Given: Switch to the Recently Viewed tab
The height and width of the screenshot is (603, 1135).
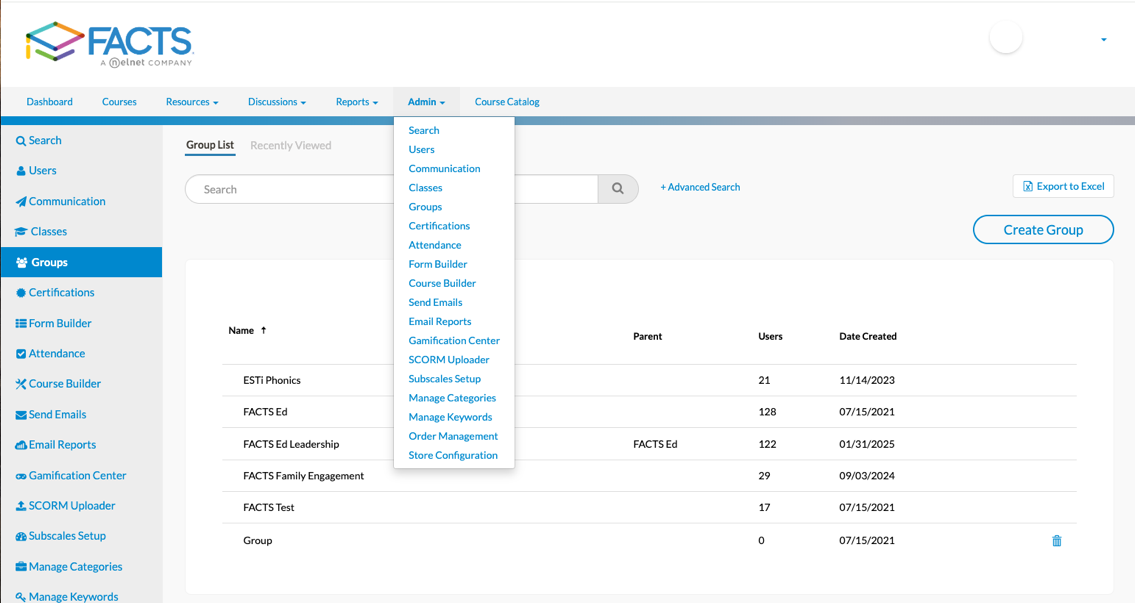Looking at the screenshot, I should [x=291, y=146].
